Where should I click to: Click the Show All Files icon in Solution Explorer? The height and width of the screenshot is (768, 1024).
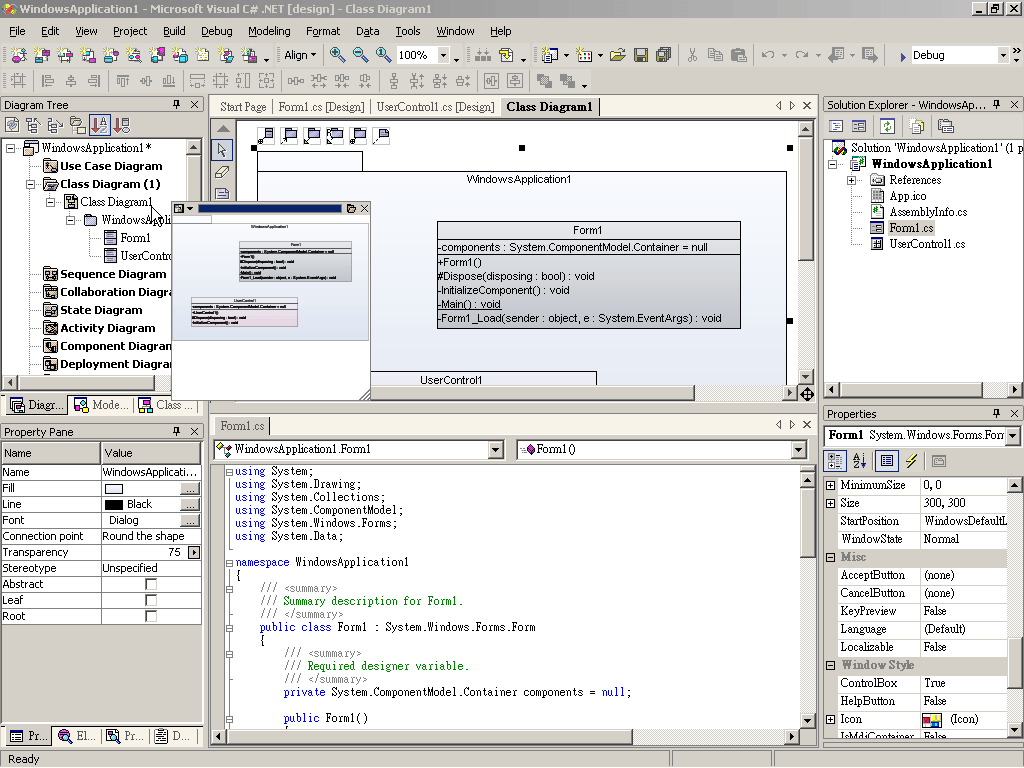(916, 126)
